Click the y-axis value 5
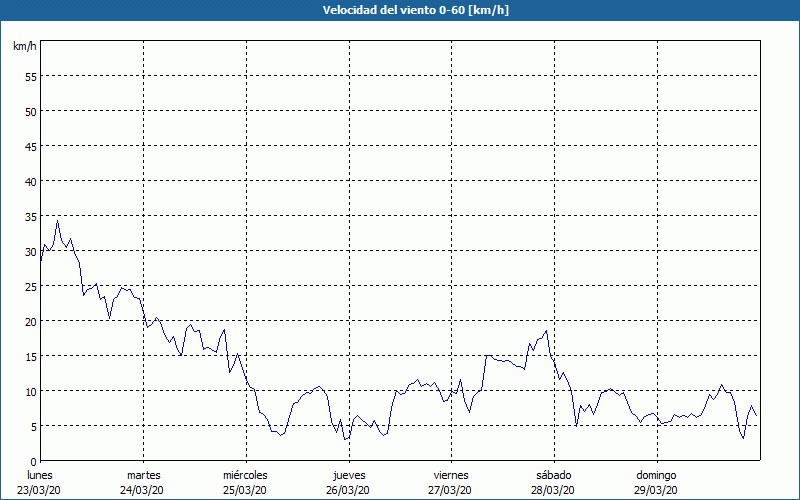The height and width of the screenshot is (500, 800). click(x=34, y=427)
